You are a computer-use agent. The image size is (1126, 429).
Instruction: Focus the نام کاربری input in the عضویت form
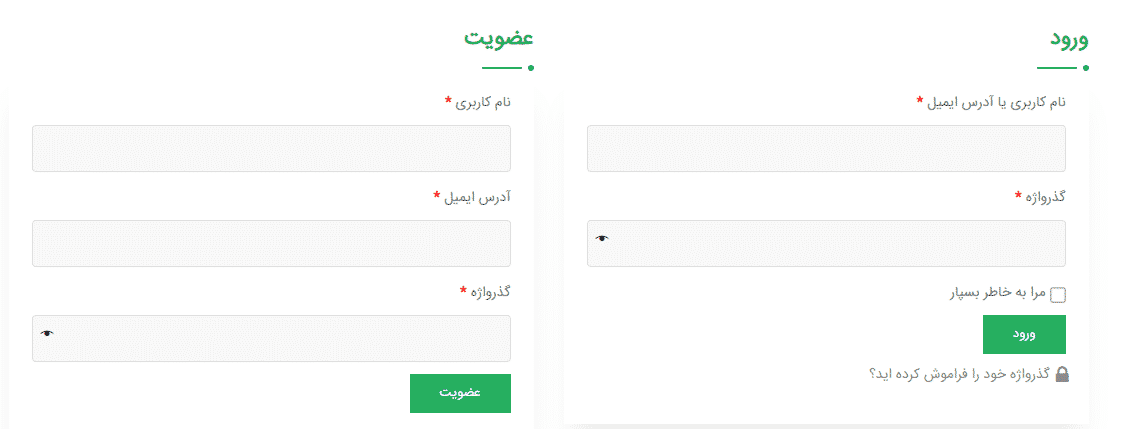click(x=271, y=148)
